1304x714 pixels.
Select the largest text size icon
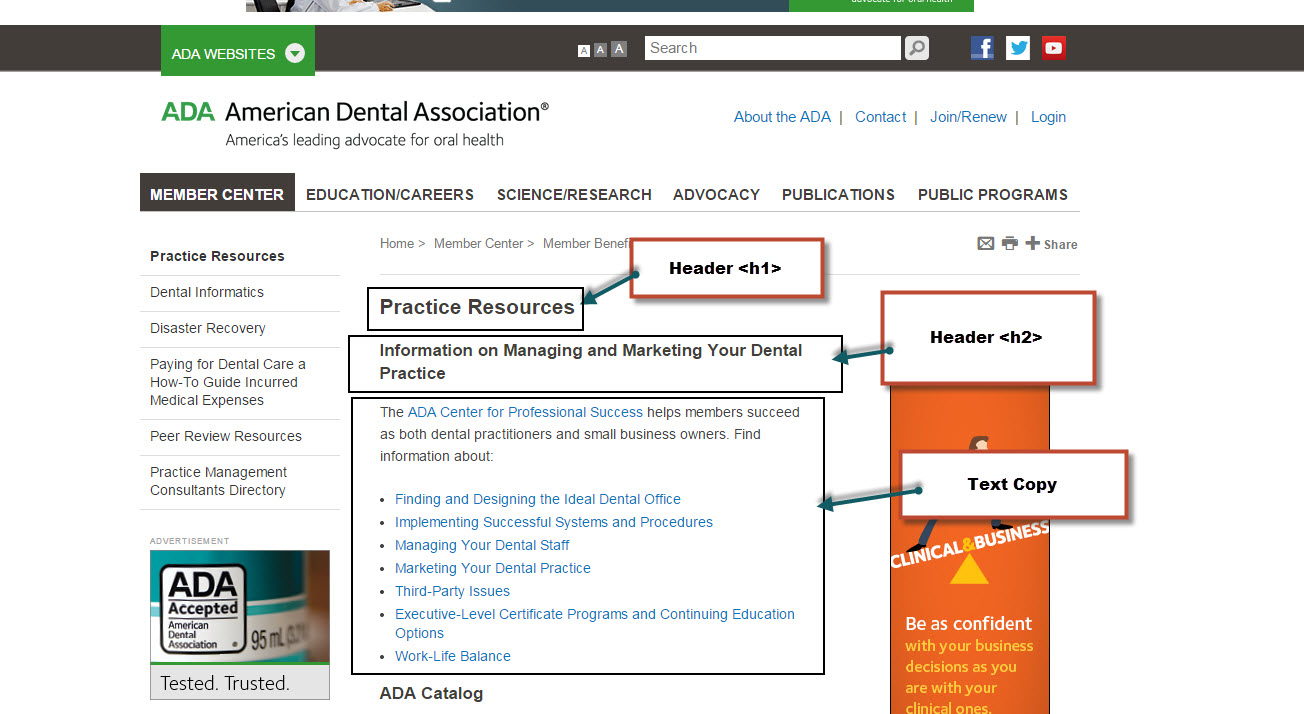(619, 49)
